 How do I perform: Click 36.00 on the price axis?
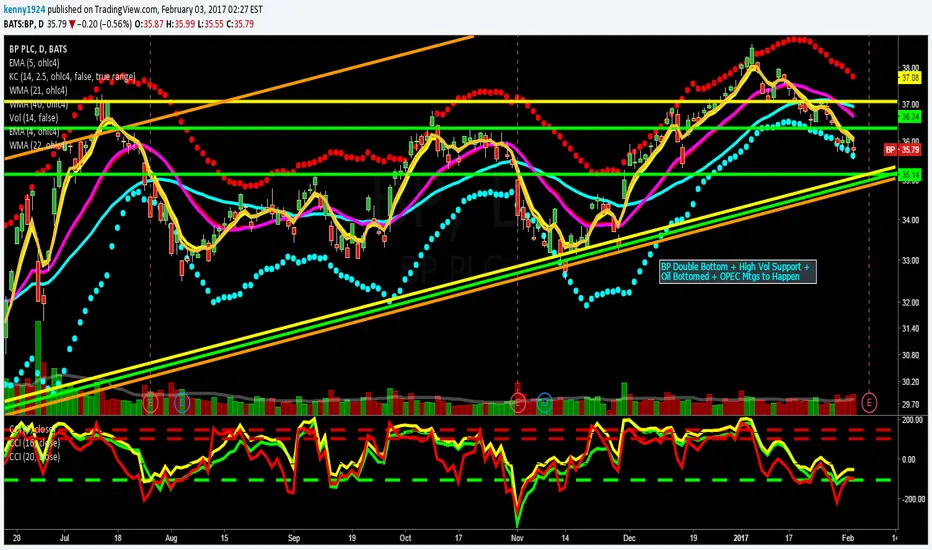(911, 141)
